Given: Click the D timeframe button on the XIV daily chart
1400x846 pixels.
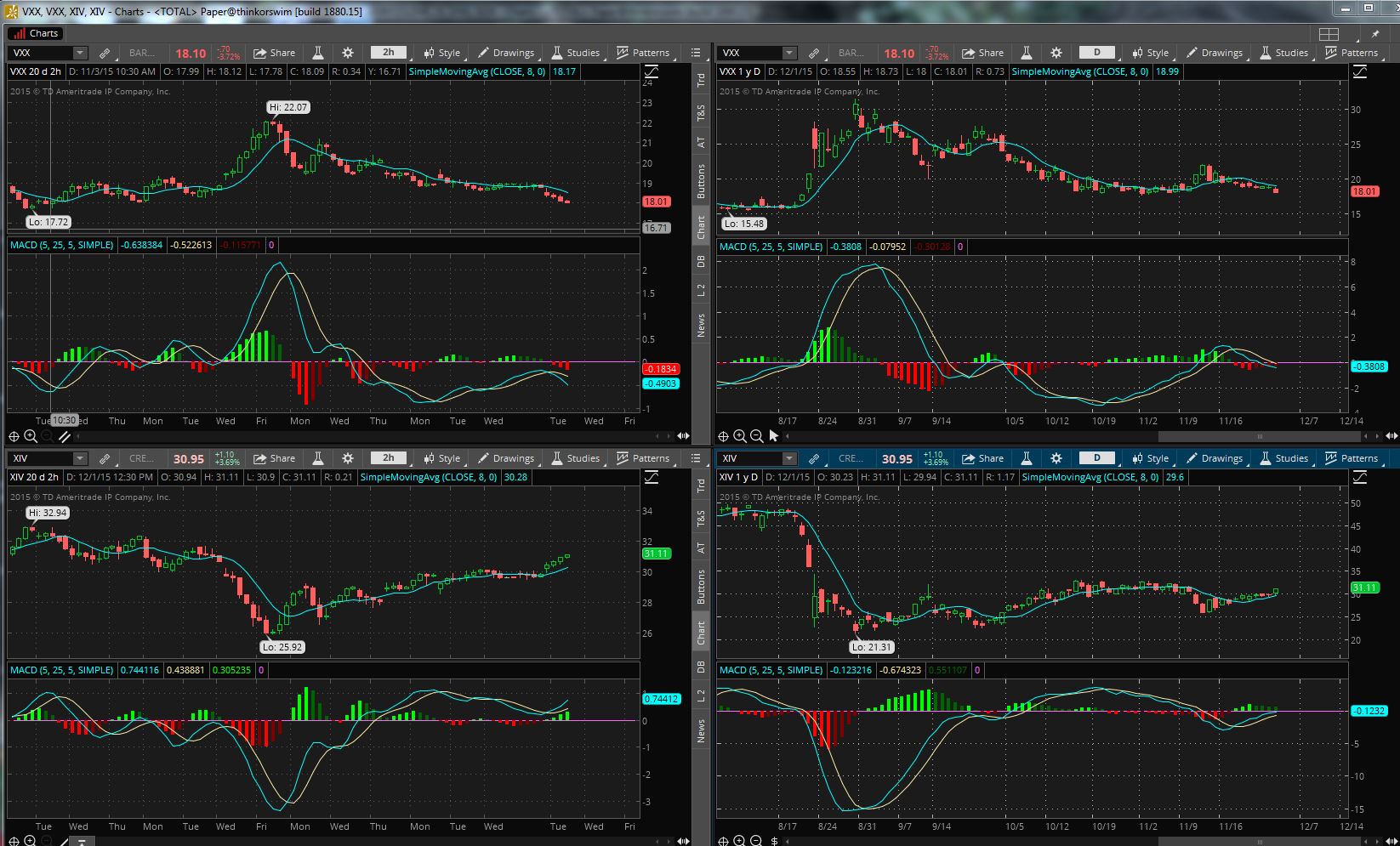Looking at the screenshot, I should 1096,457.
